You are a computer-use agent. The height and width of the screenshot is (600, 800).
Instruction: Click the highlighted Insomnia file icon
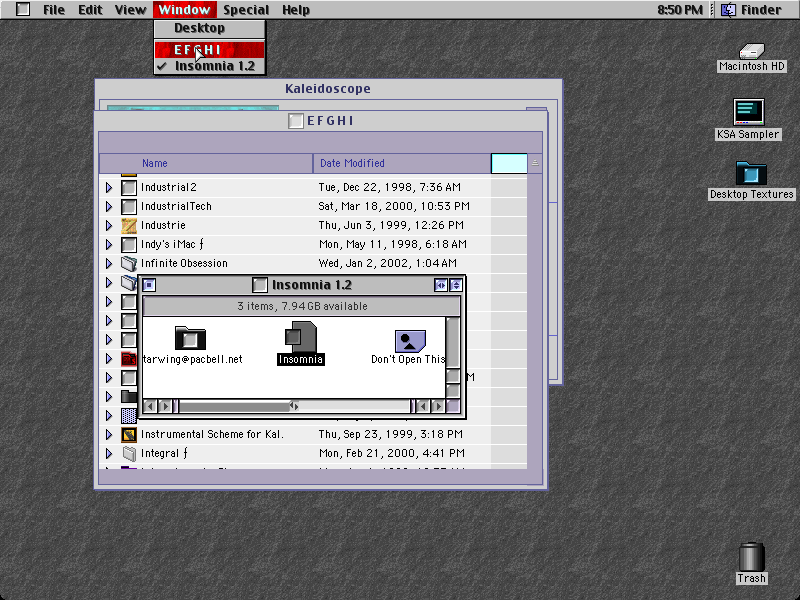[301, 337]
